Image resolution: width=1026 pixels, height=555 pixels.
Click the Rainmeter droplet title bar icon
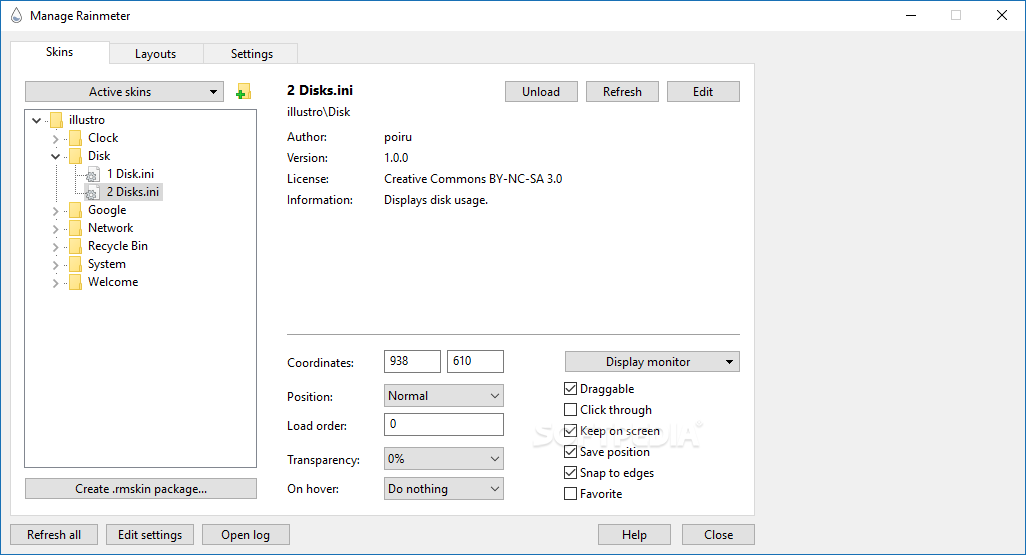click(x=16, y=15)
